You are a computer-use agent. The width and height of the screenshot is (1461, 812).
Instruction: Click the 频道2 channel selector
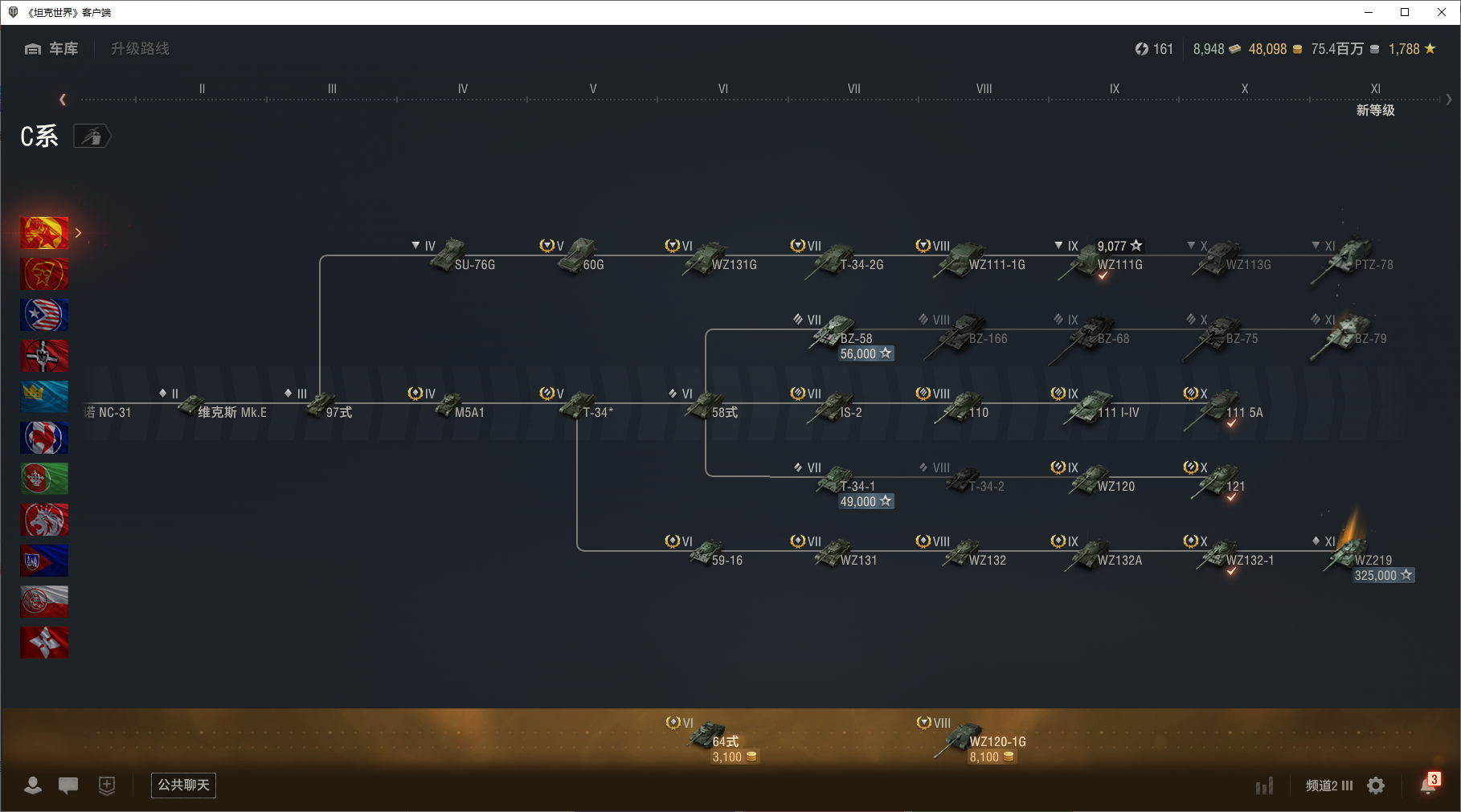tap(1329, 785)
